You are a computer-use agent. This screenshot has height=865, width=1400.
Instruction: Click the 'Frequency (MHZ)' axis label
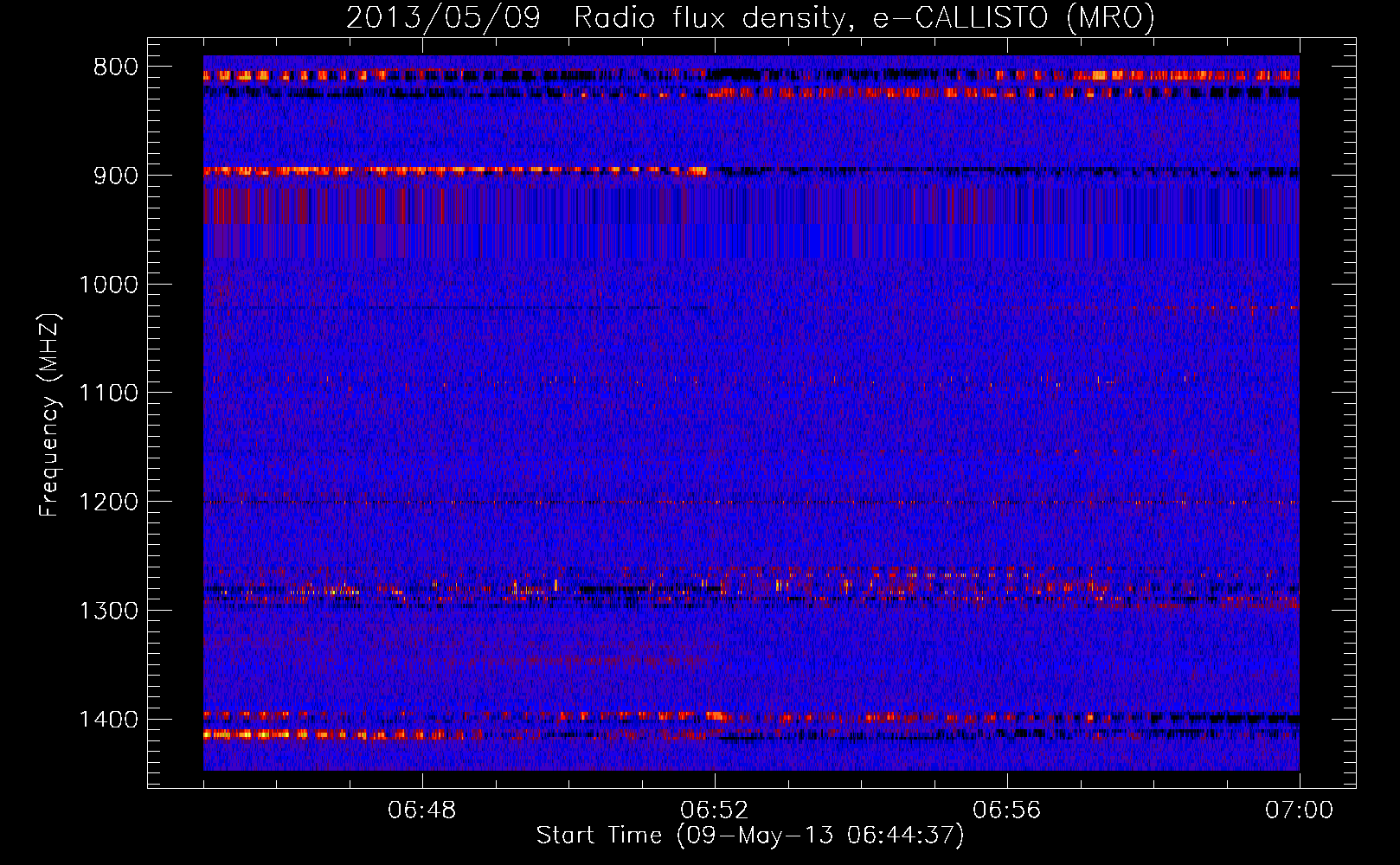(x=49, y=414)
